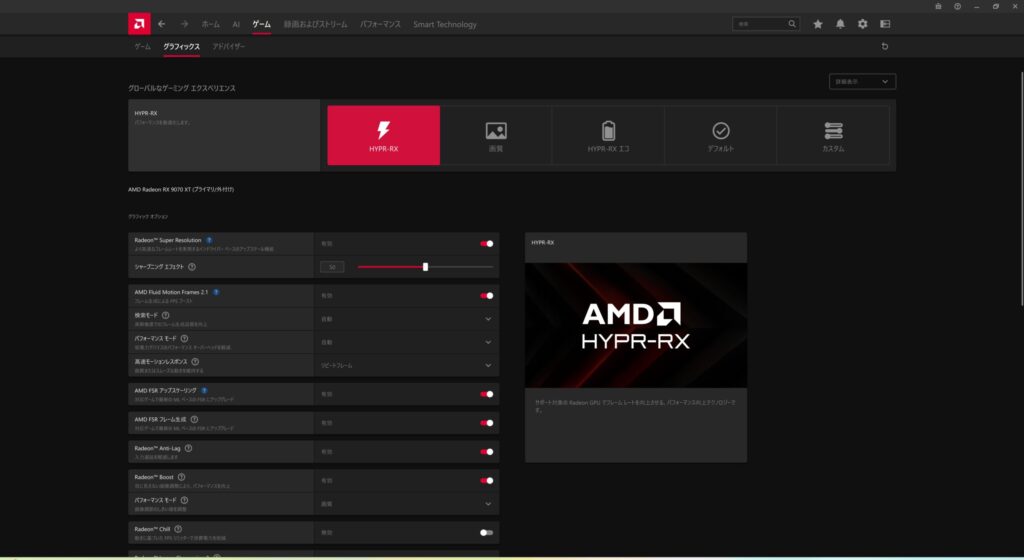The width and height of the screenshot is (1024, 560).
Task: Click help icon beside 検索モード
Action: click(x=165, y=315)
